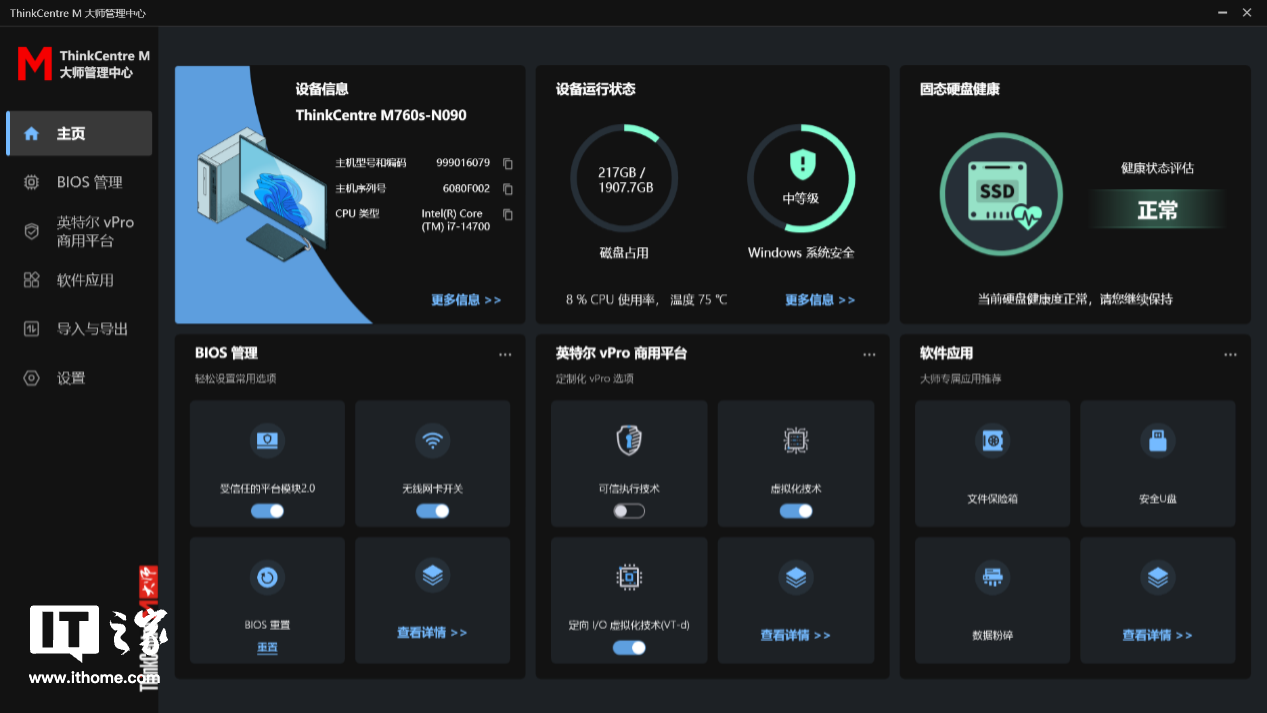Copy the CPU type value

click(508, 214)
